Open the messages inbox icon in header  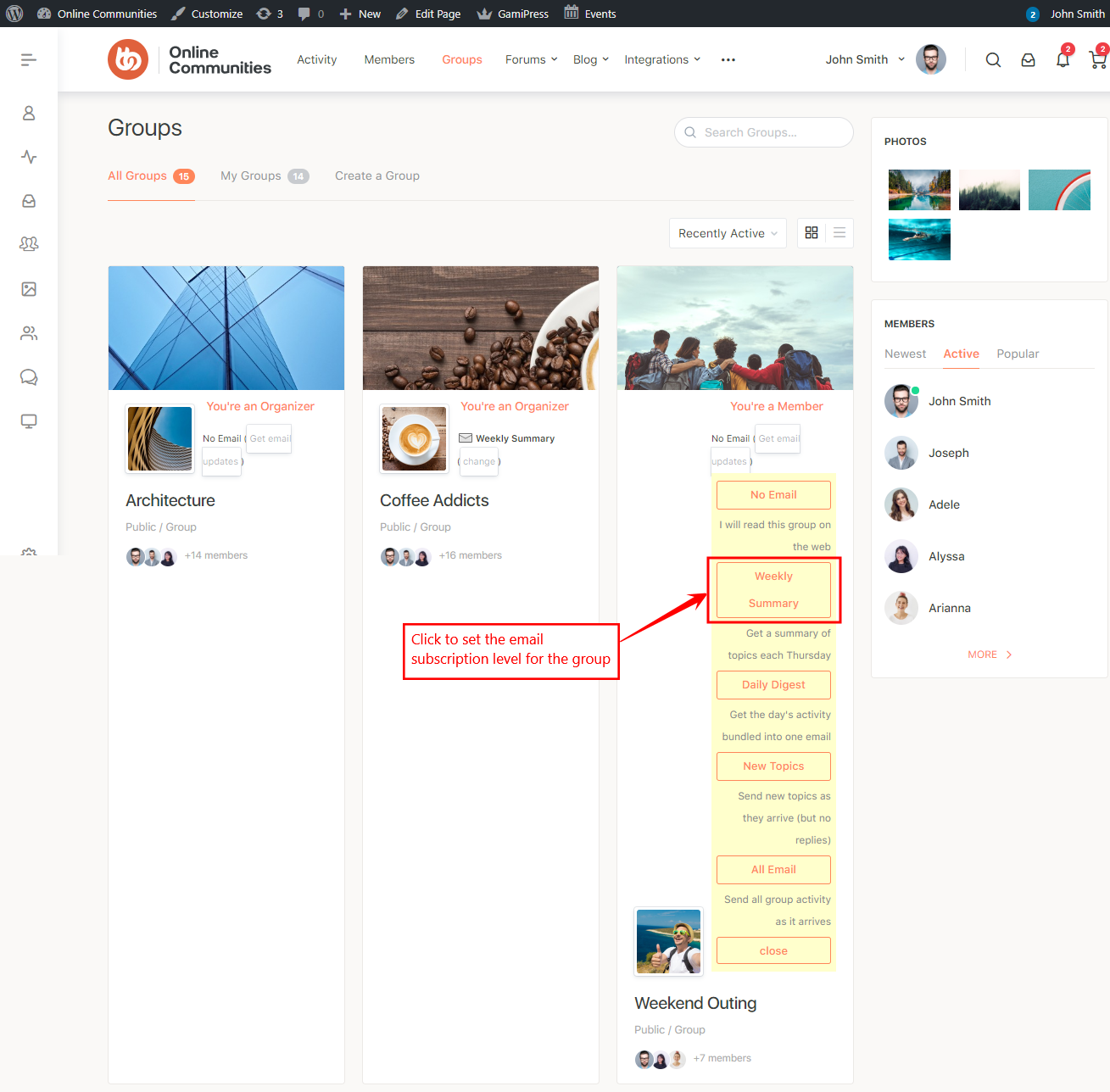pyautogui.click(x=1028, y=60)
